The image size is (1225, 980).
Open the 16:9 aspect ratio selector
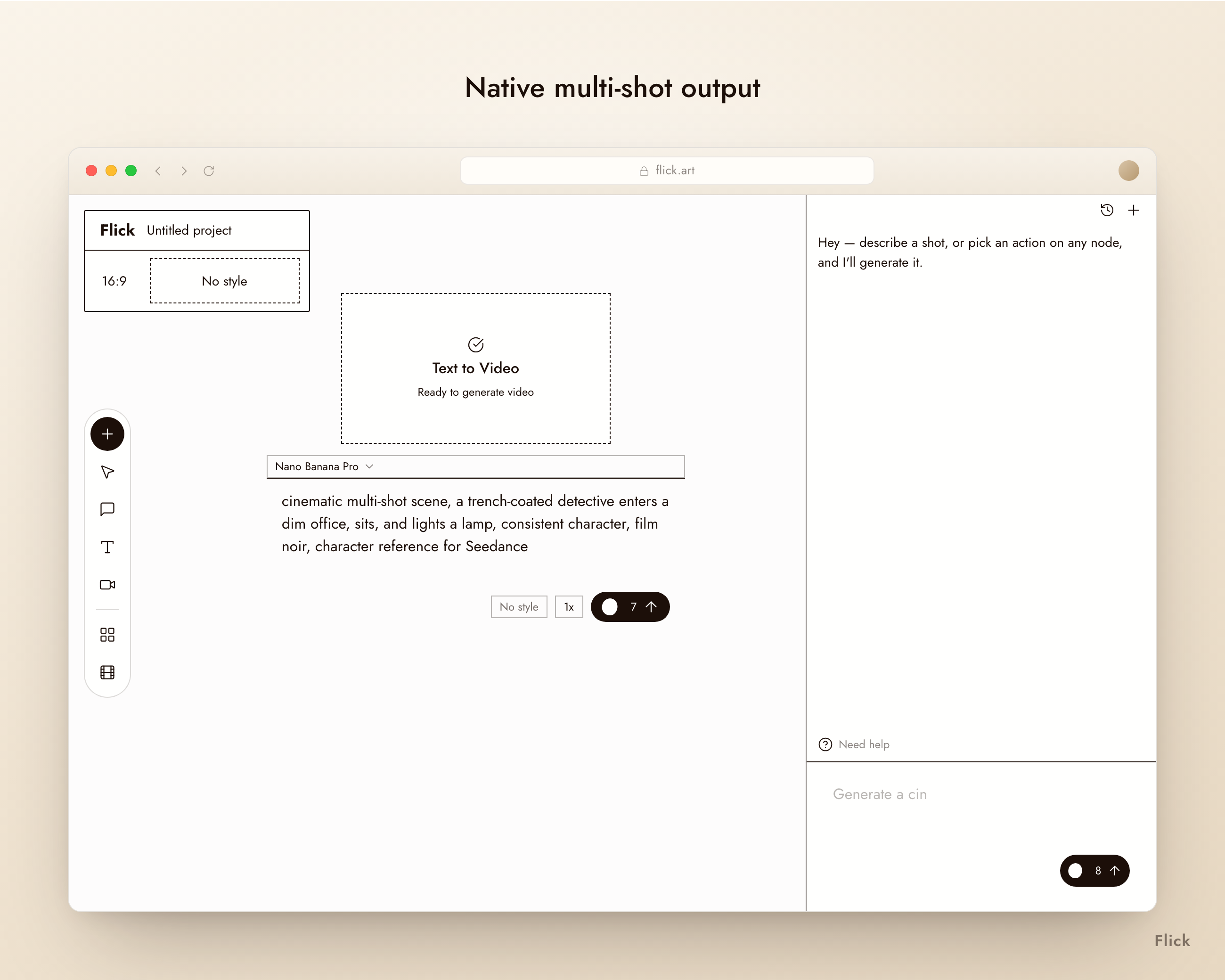[114, 281]
